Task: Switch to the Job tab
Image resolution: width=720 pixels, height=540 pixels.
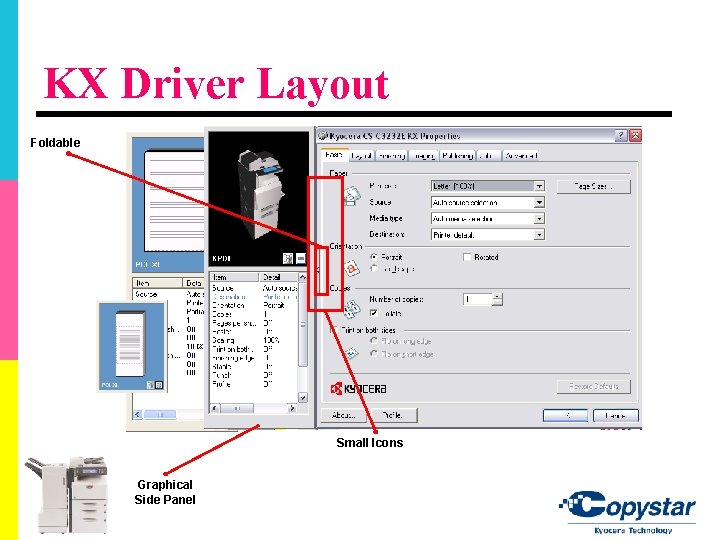Action: coord(488,156)
